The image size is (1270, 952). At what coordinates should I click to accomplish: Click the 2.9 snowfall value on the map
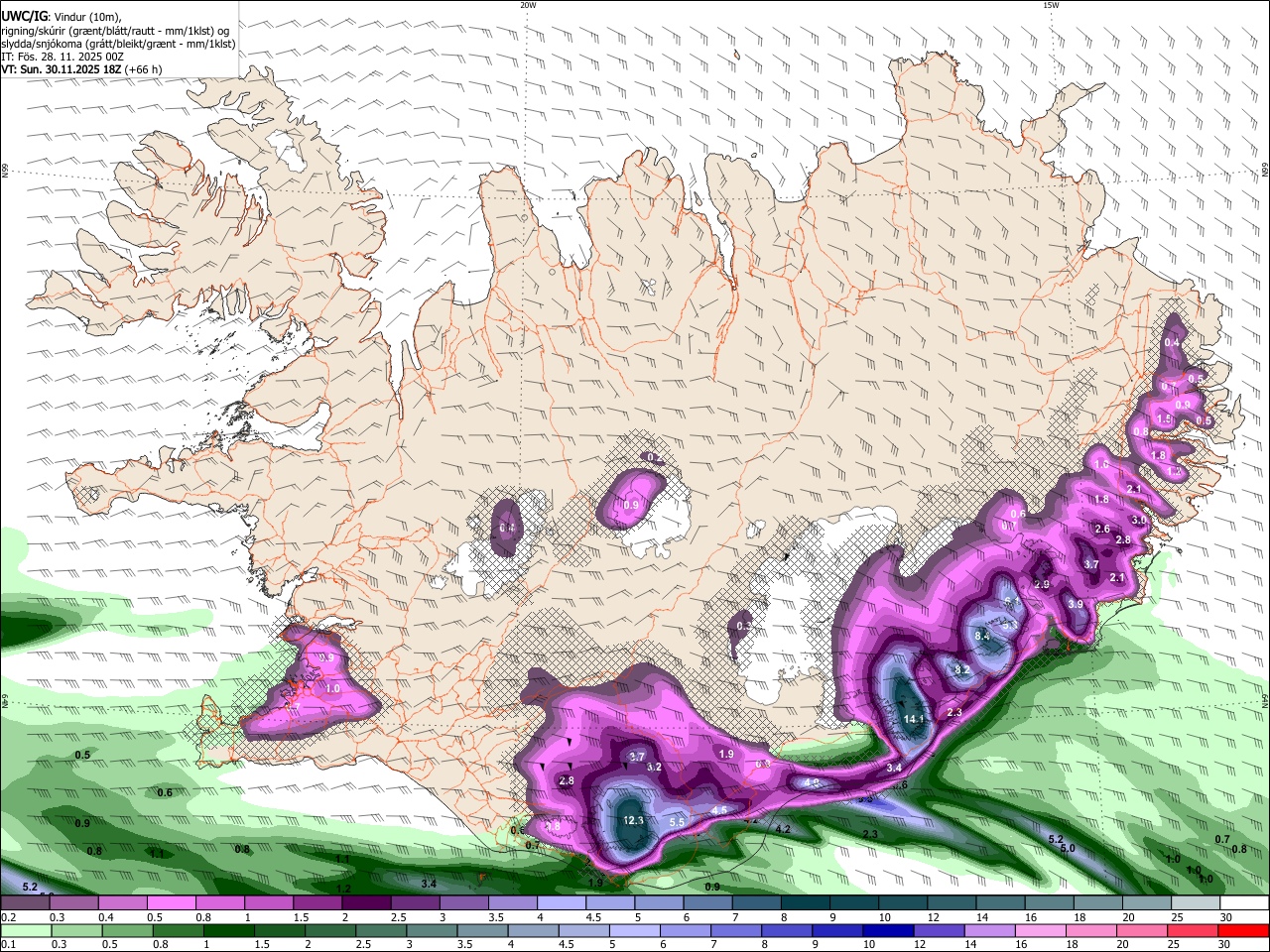point(1042,585)
